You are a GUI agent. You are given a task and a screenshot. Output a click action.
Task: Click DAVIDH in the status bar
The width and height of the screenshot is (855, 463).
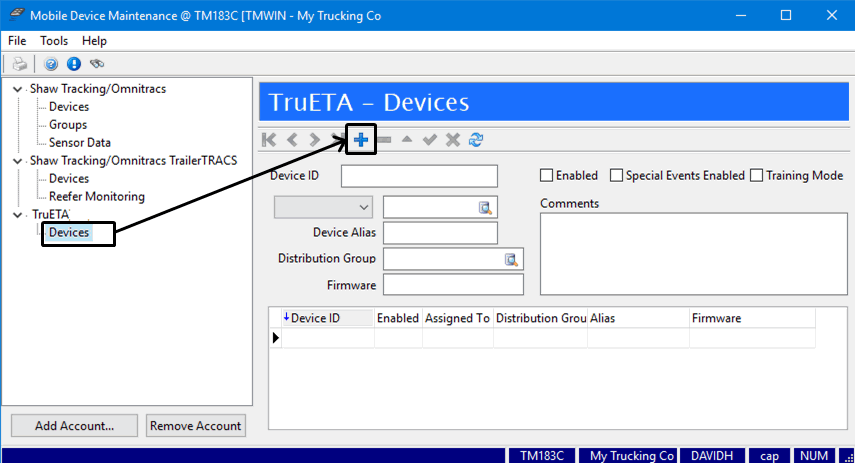click(712, 456)
